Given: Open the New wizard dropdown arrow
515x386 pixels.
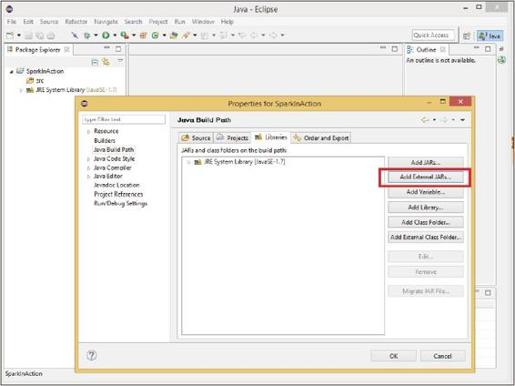Looking at the screenshot, I should [x=19, y=35].
